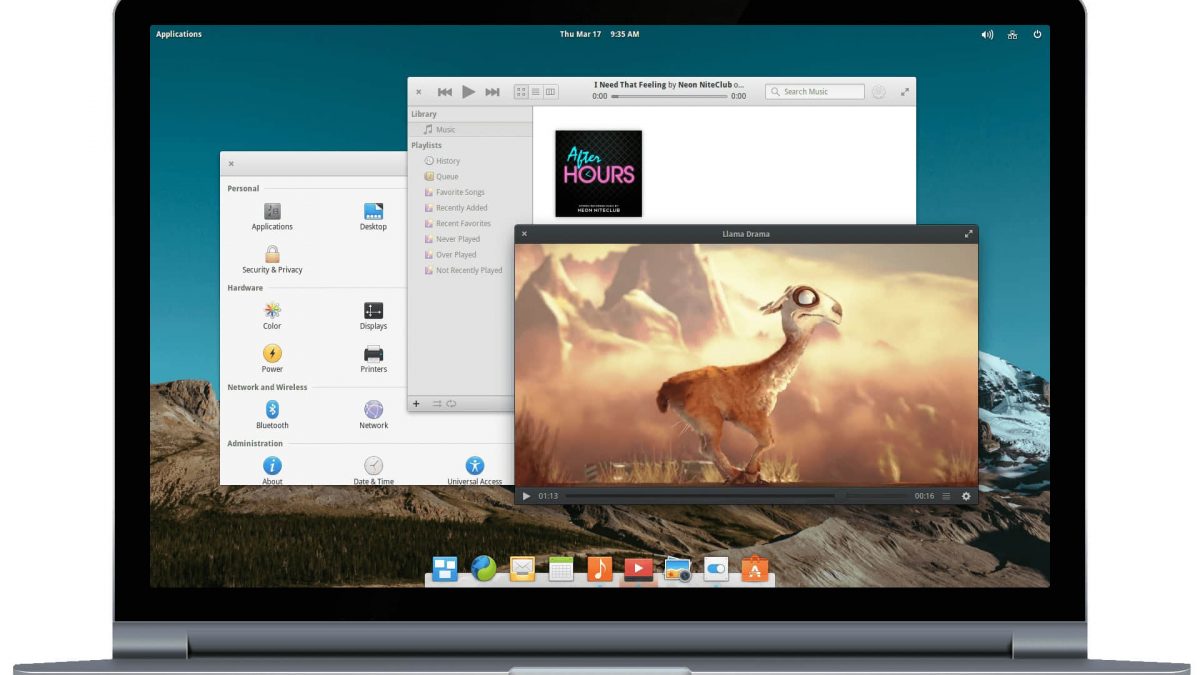Open Printers settings
This screenshot has width=1200, height=675.
(x=373, y=359)
